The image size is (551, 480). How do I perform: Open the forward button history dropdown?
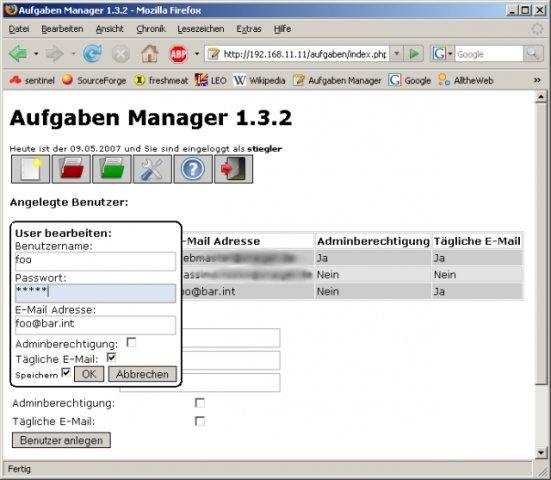(x=73, y=54)
